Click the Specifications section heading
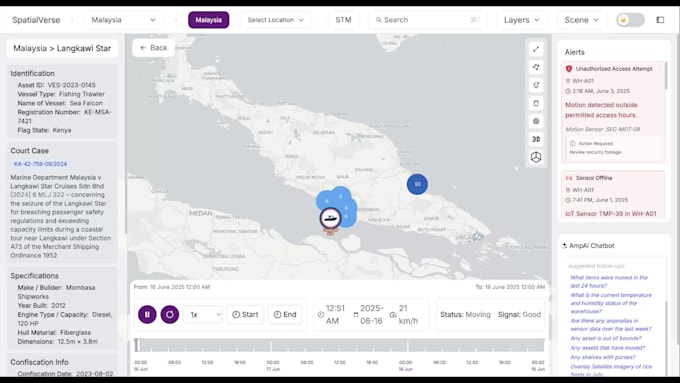This screenshot has width=680, height=383. (x=34, y=276)
